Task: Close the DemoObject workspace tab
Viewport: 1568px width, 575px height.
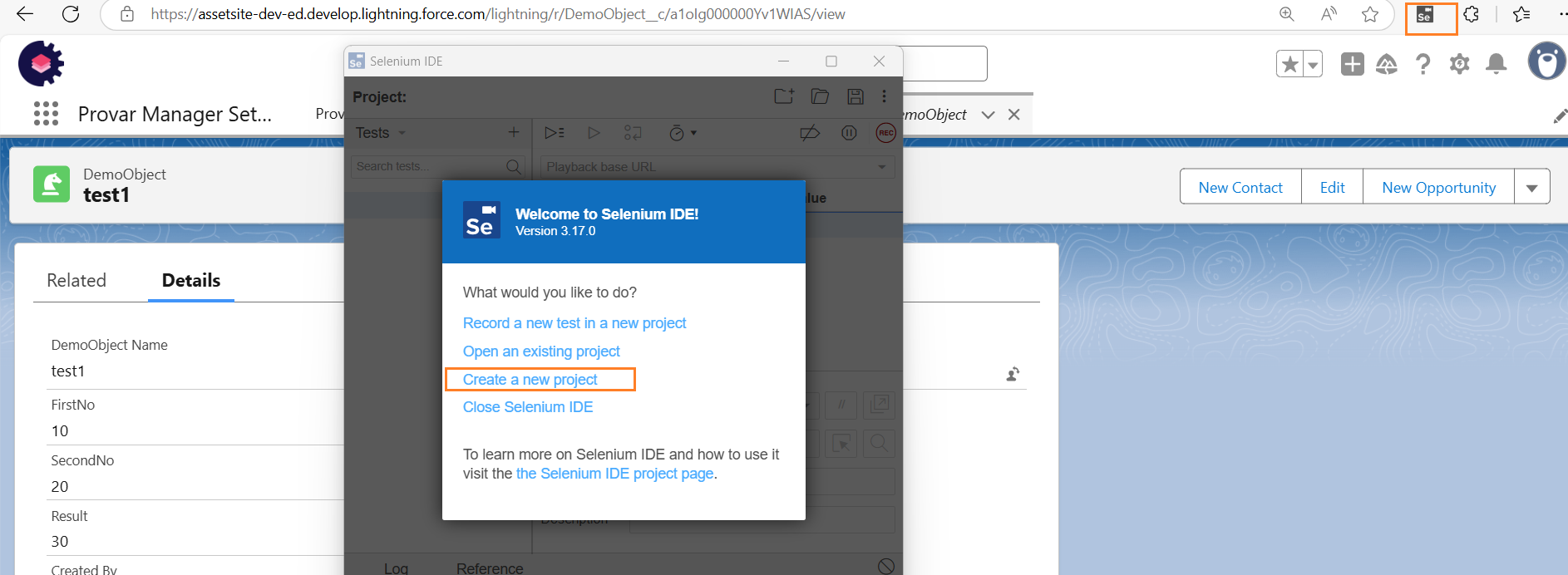Action: click(1013, 115)
